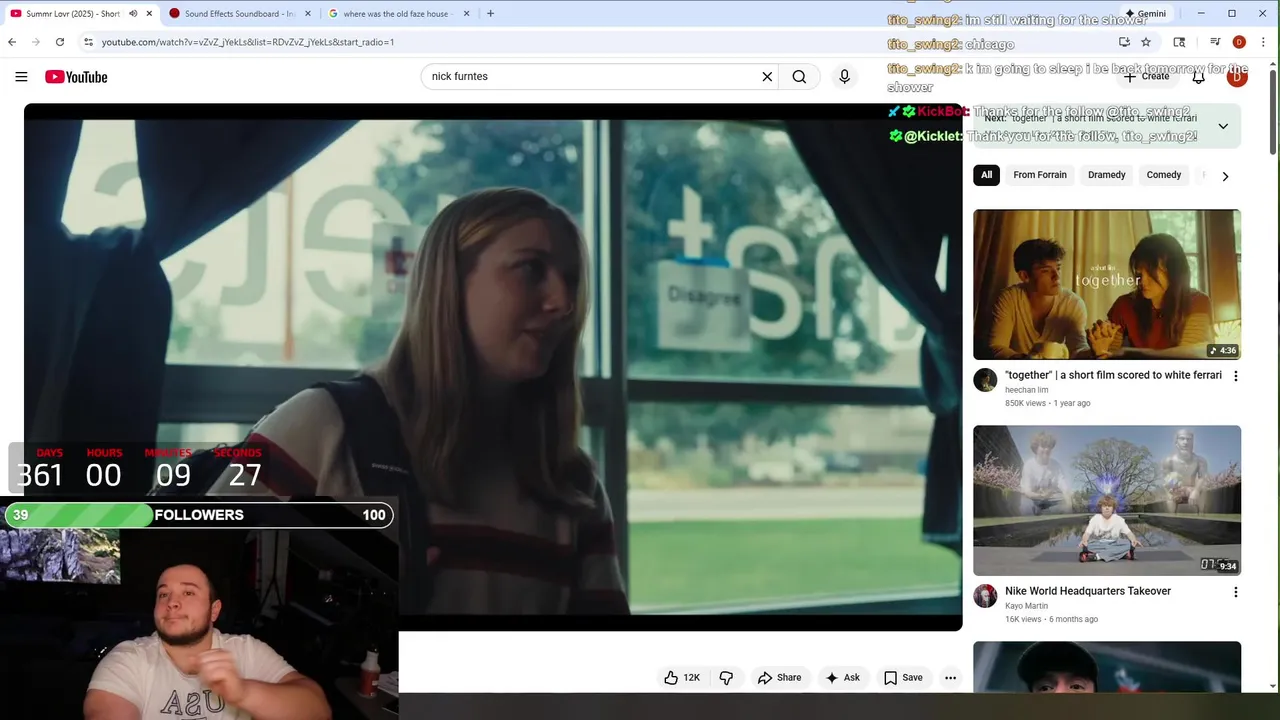Image resolution: width=1280 pixels, height=720 pixels.
Task: Open more actions below video
Action: 950,678
